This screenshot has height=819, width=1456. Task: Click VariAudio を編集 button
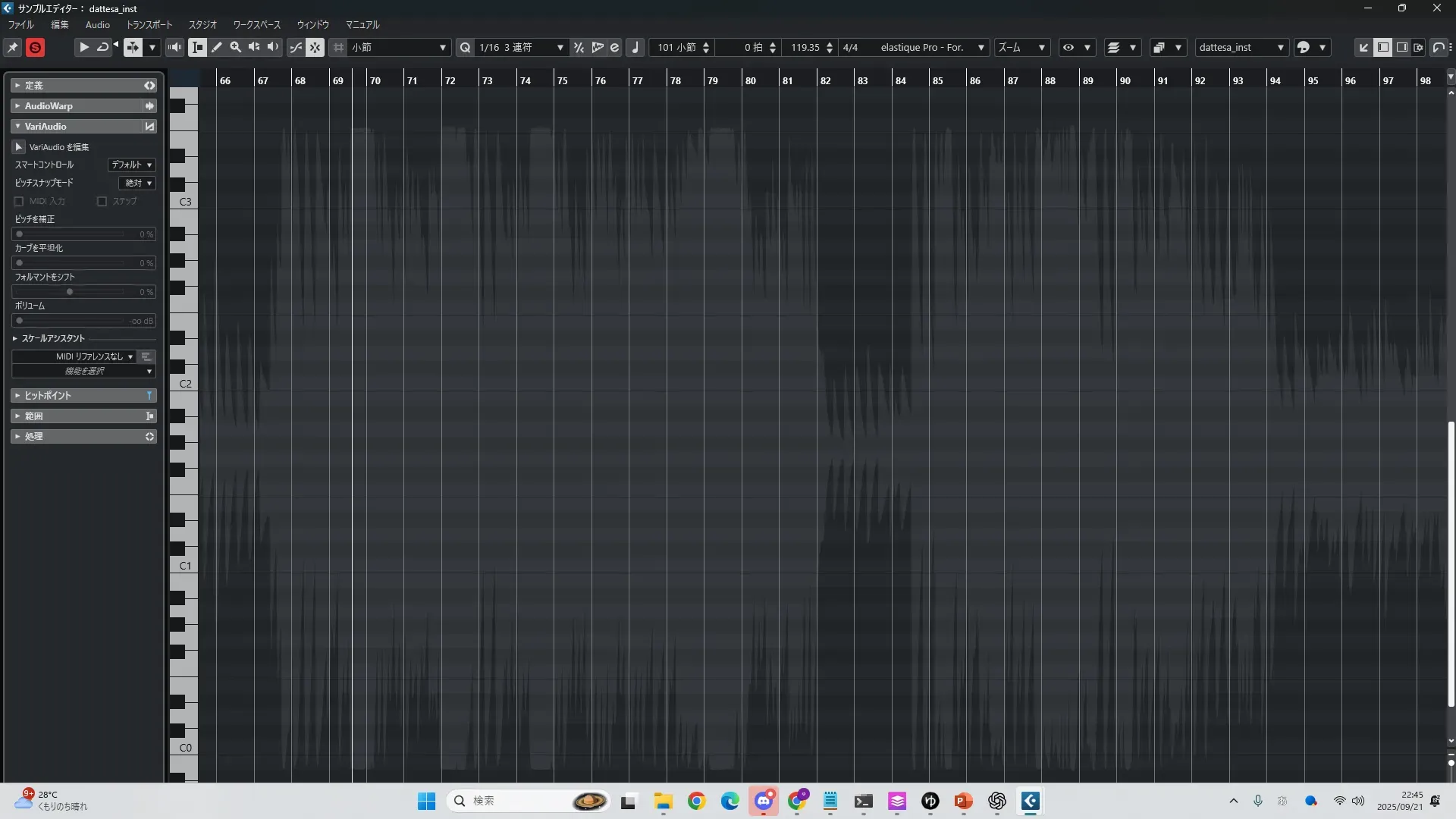(x=19, y=147)
